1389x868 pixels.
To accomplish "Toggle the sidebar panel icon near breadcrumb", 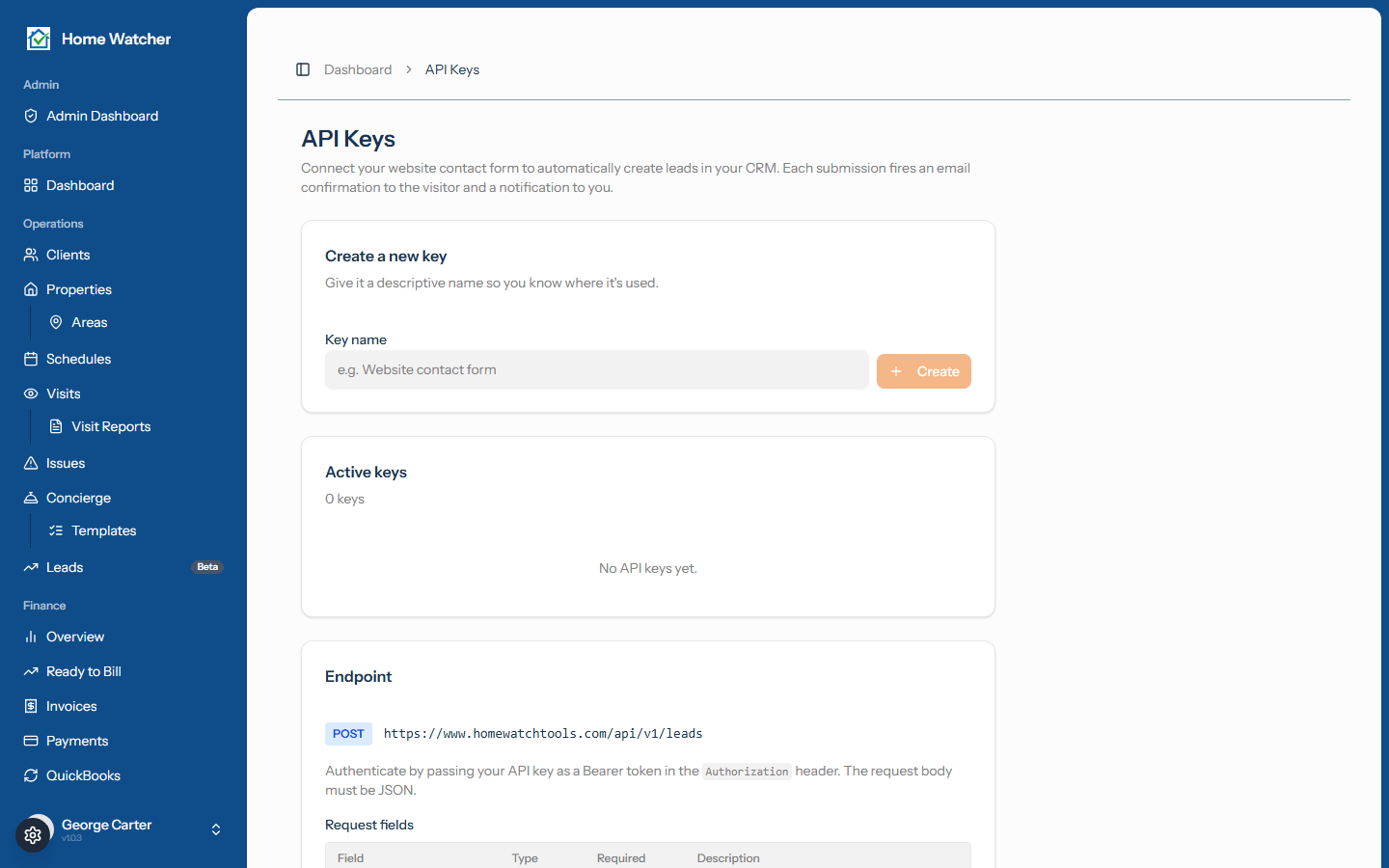I will pos(303,69).
